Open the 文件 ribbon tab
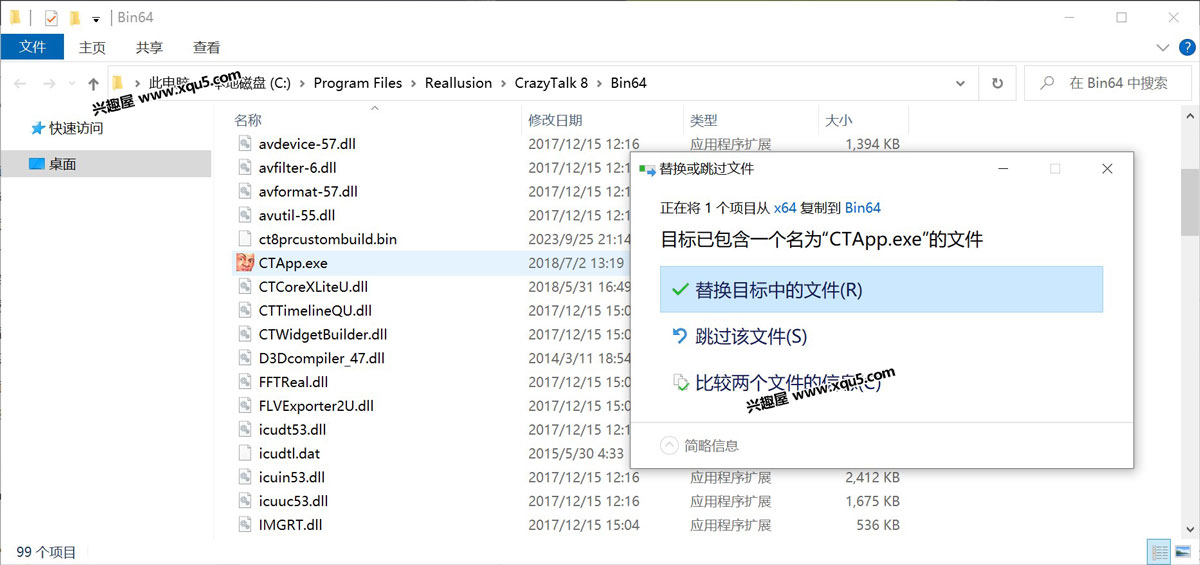The width and height of the screenshot is (1200, 565). point(32,47)
